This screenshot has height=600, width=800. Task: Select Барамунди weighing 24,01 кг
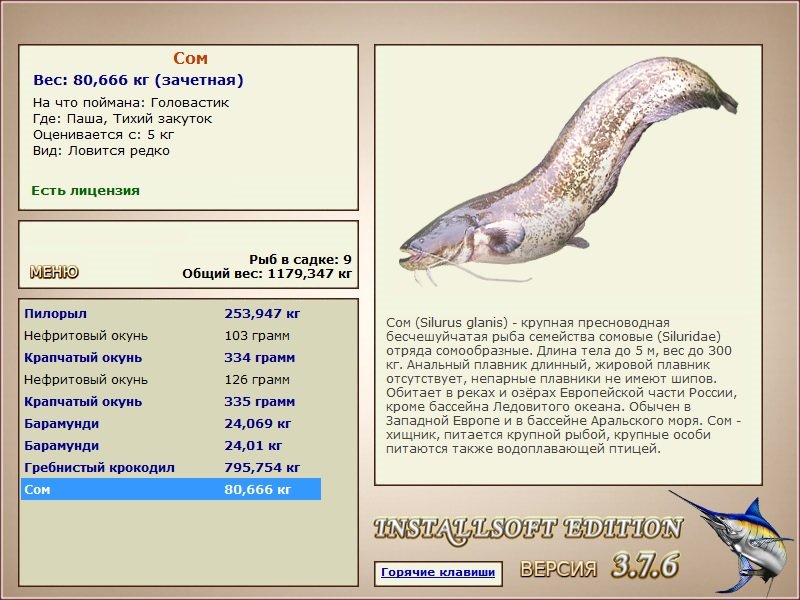click(x=171, y=445)
